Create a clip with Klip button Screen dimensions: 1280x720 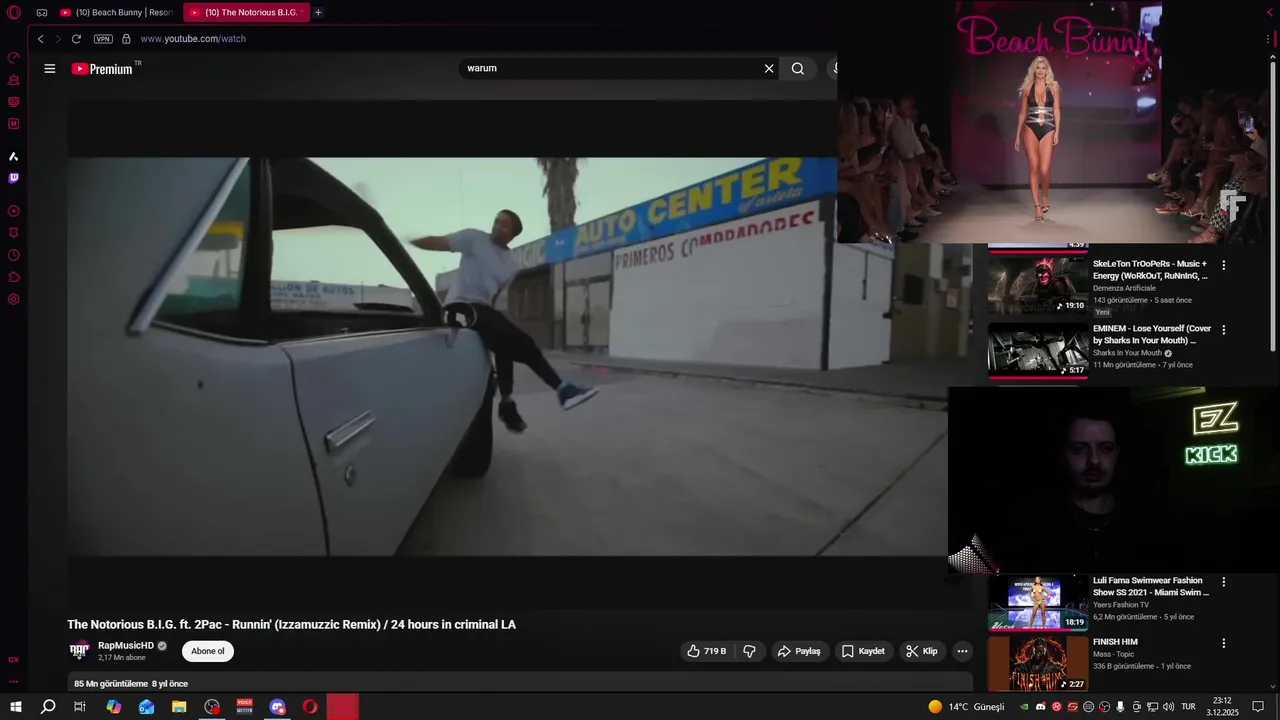pyautogui.click(x=922, y=651)
